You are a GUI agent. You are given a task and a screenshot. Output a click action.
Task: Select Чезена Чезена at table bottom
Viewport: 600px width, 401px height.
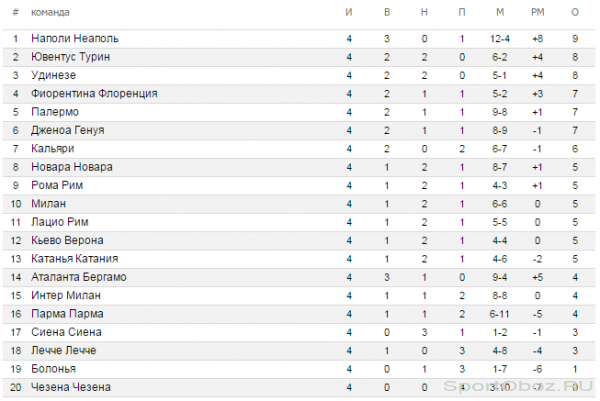pos(71,387)
